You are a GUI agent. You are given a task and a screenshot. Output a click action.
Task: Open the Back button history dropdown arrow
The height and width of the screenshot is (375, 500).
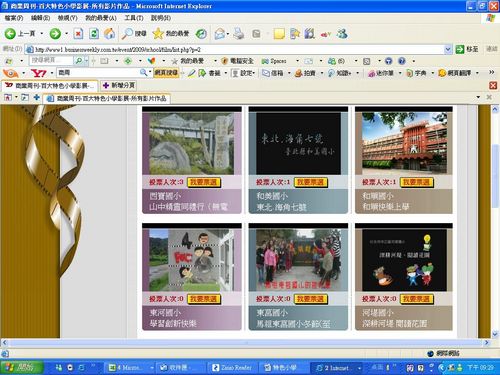click(x=42, y=33)
